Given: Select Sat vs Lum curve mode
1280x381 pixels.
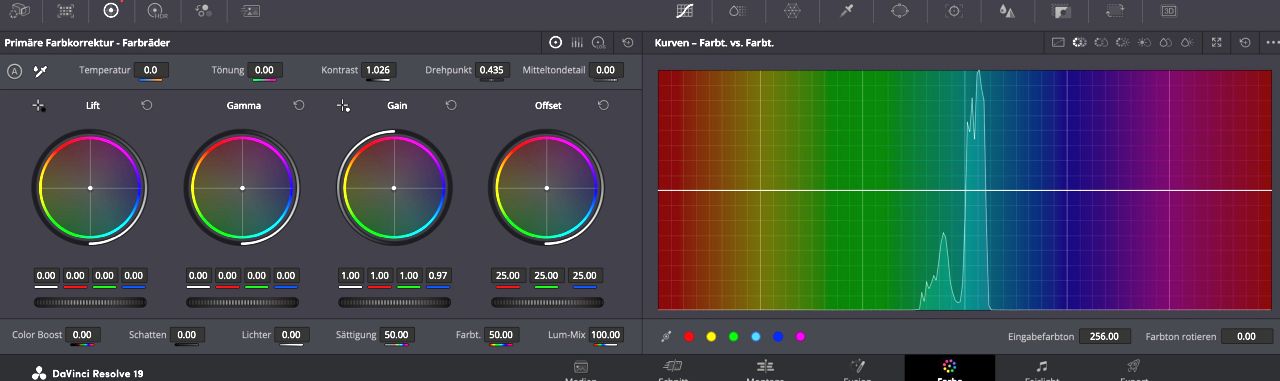Looking at the screenshot, I should tap(1187, 43).
